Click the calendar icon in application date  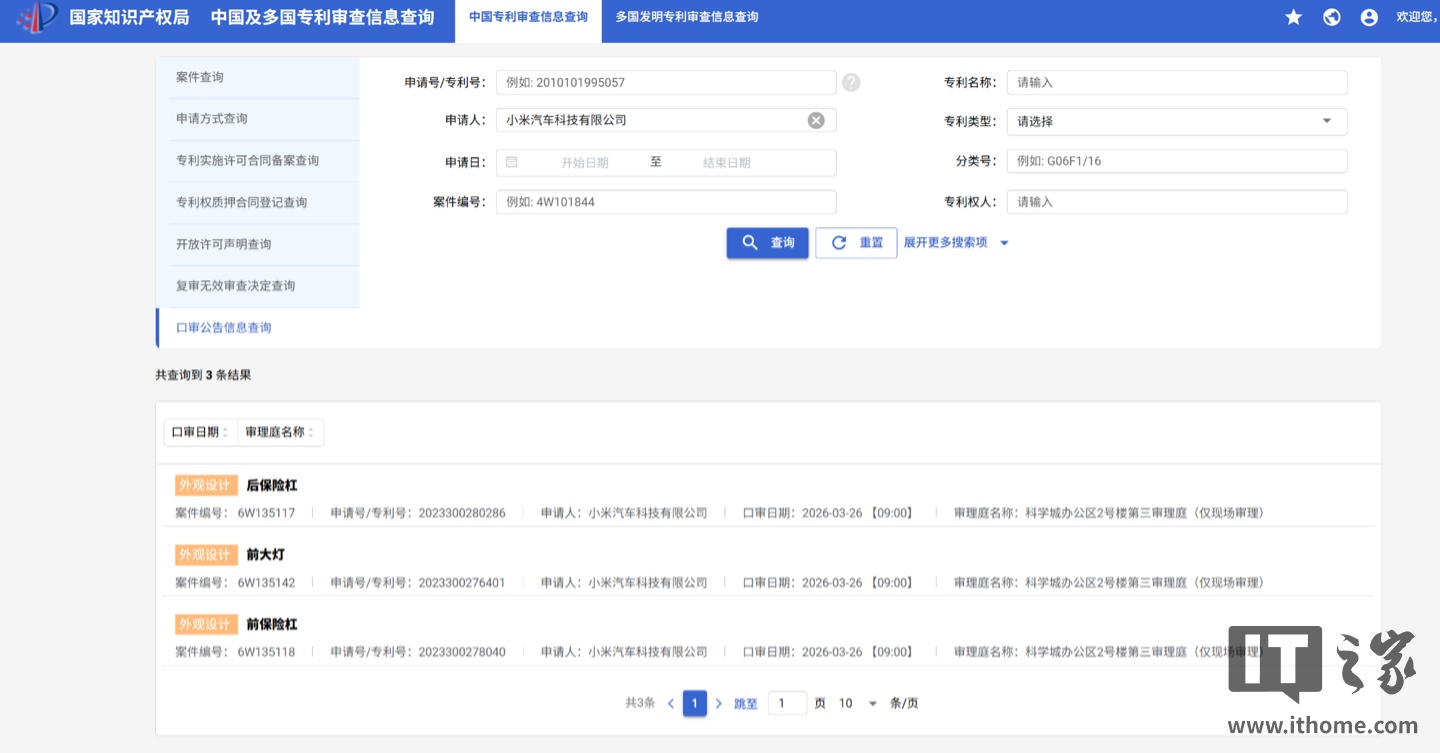point(512,162)
